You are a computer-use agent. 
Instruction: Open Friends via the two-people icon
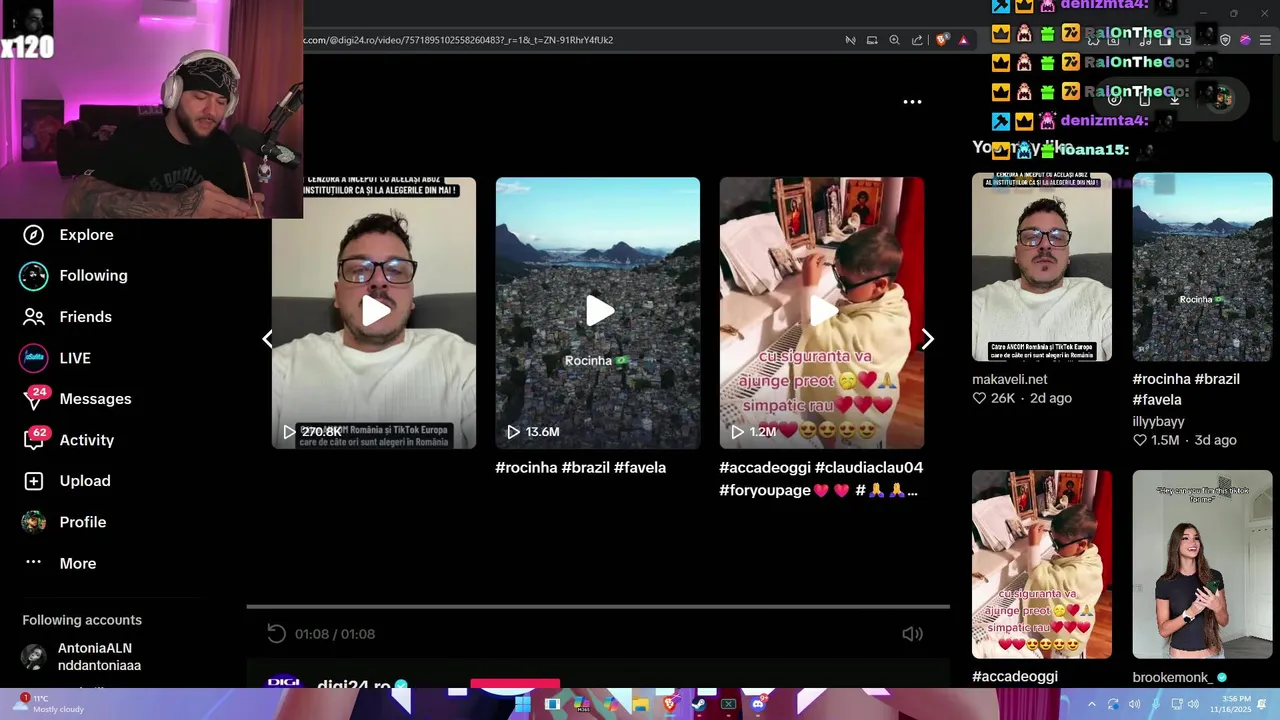34,317
